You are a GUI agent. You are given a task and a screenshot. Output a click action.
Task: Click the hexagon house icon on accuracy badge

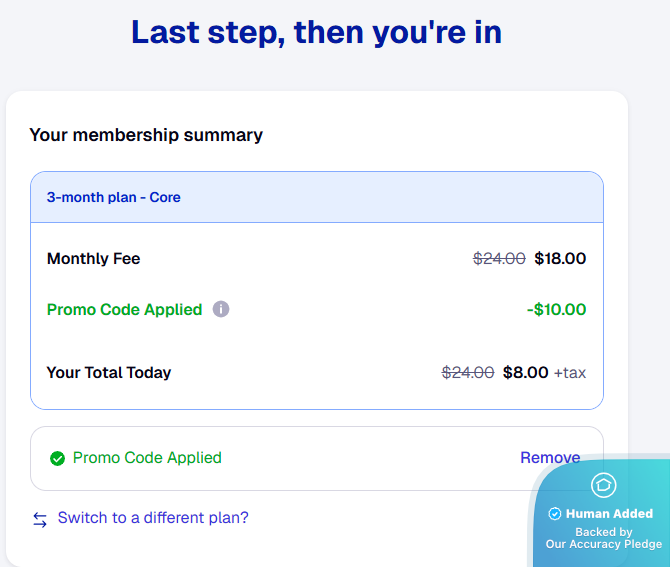[x=603, y=486]
